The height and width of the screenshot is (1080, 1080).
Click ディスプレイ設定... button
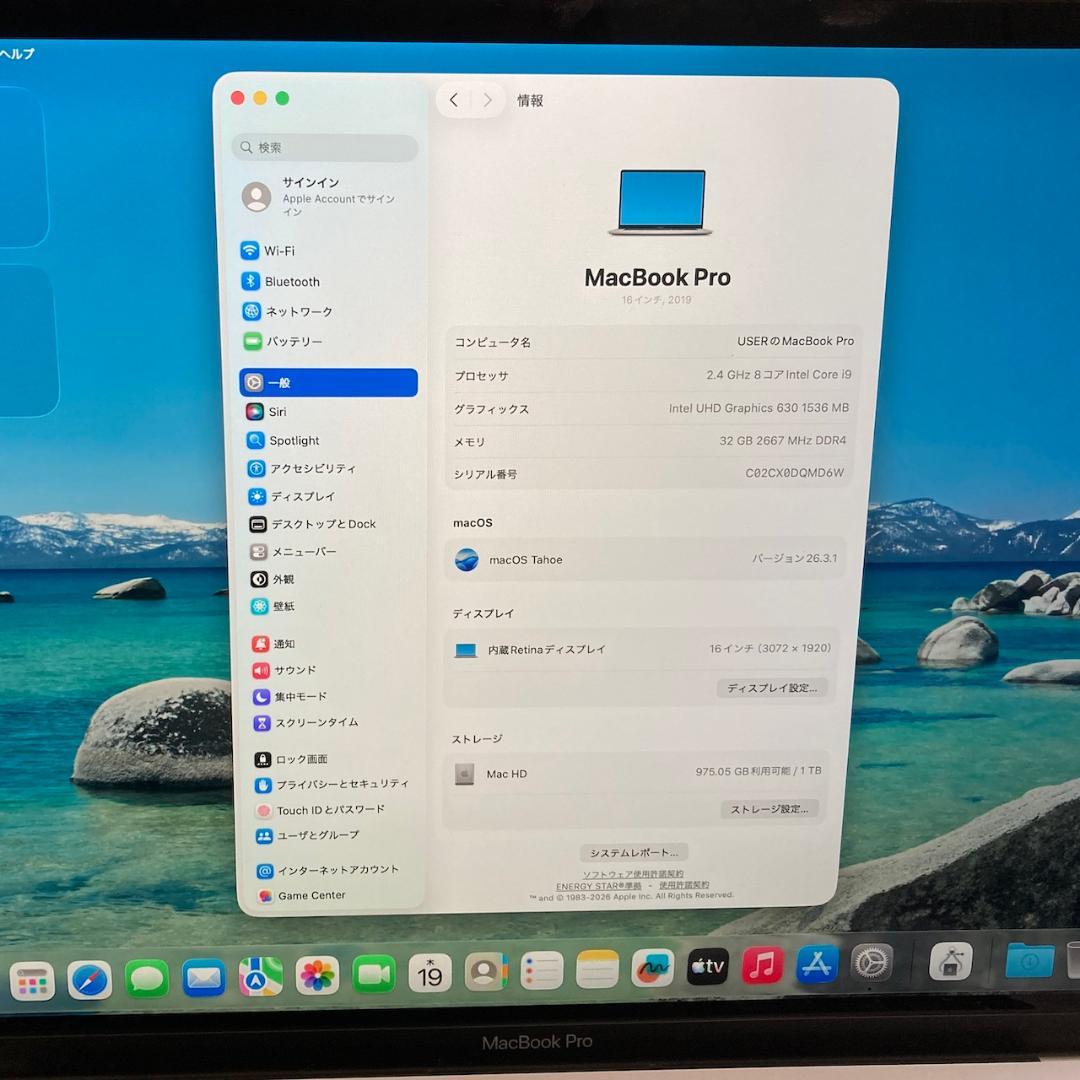pyautogui.click(x=772, y=688)
